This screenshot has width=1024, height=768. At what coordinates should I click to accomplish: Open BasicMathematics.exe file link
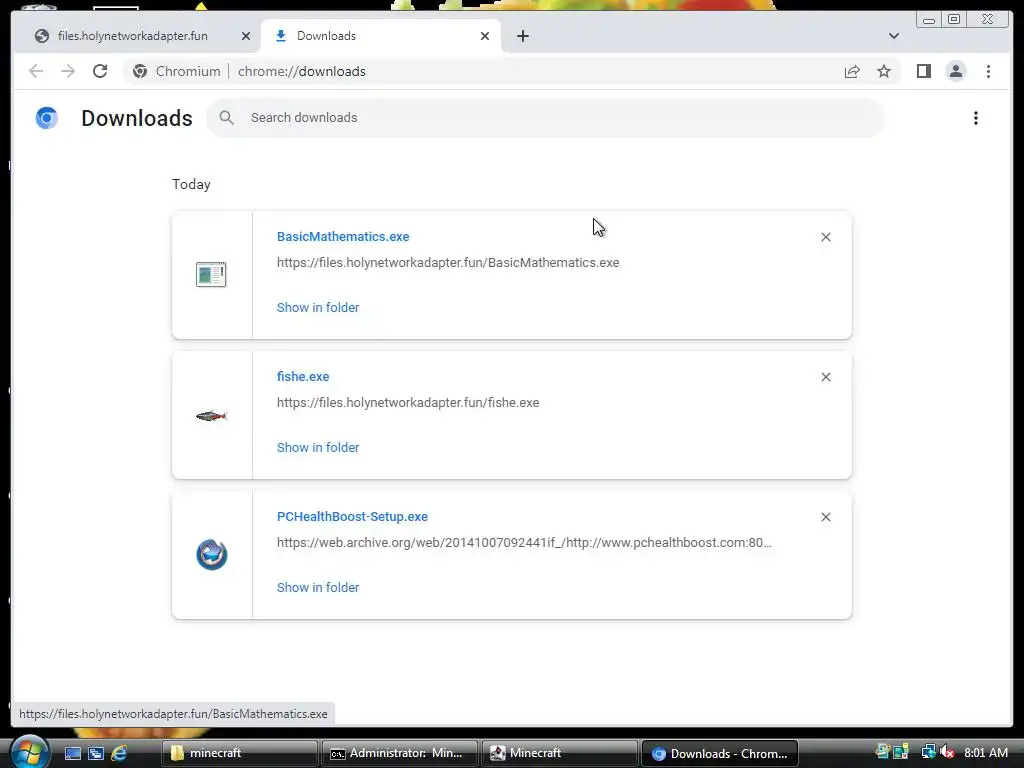(343, 236)
